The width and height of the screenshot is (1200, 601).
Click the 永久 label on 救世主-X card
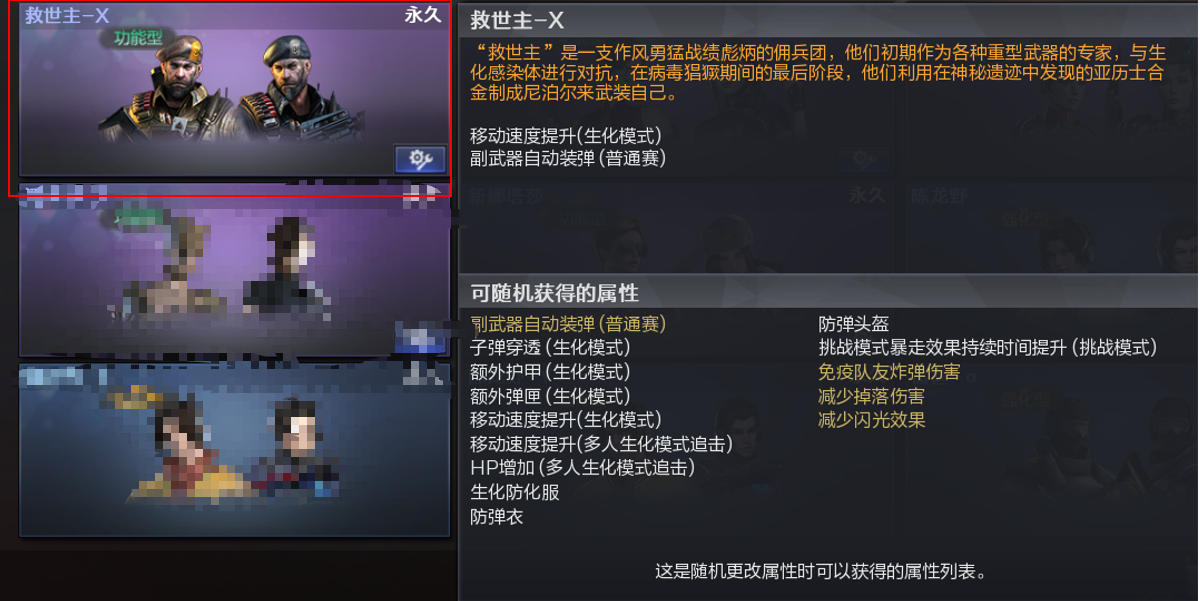(422, 14)
